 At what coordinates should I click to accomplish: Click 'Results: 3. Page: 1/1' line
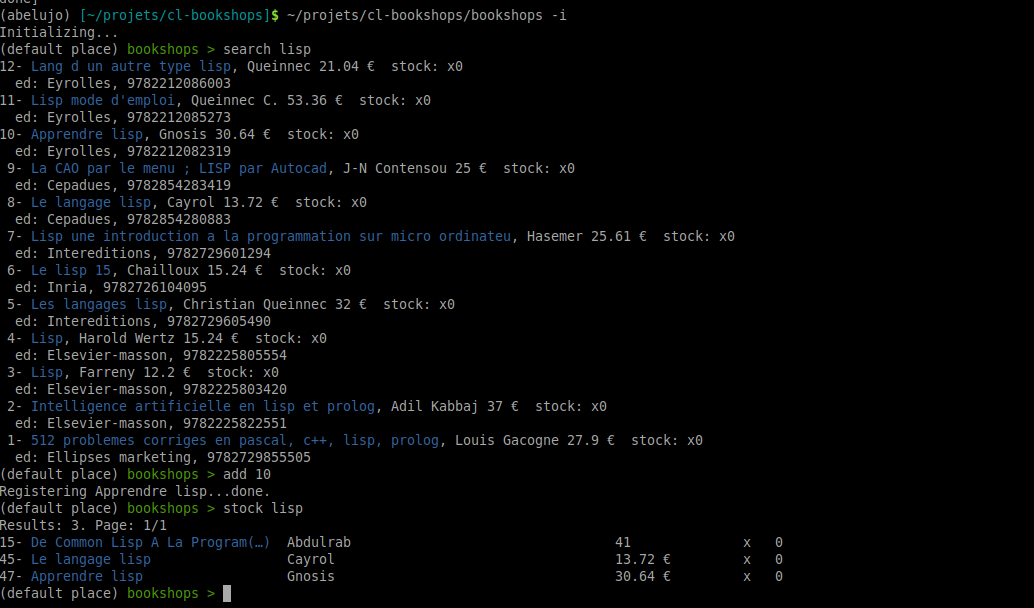83,526
